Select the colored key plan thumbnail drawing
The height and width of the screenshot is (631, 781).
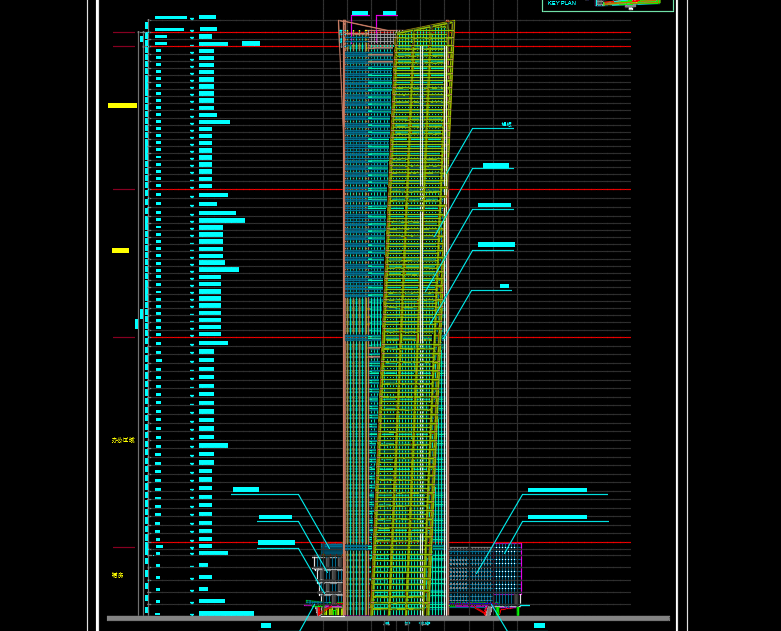pos(628,3)
